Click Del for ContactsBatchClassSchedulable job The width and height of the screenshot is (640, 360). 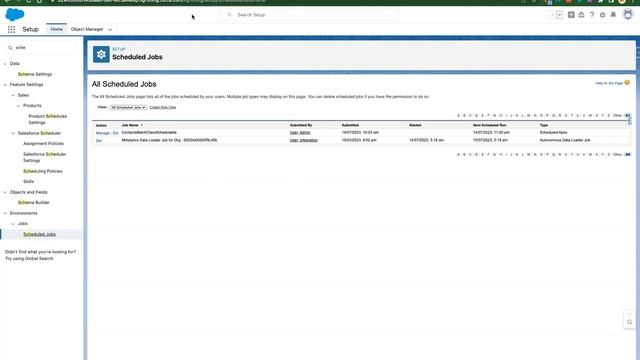tap(116, 133)
